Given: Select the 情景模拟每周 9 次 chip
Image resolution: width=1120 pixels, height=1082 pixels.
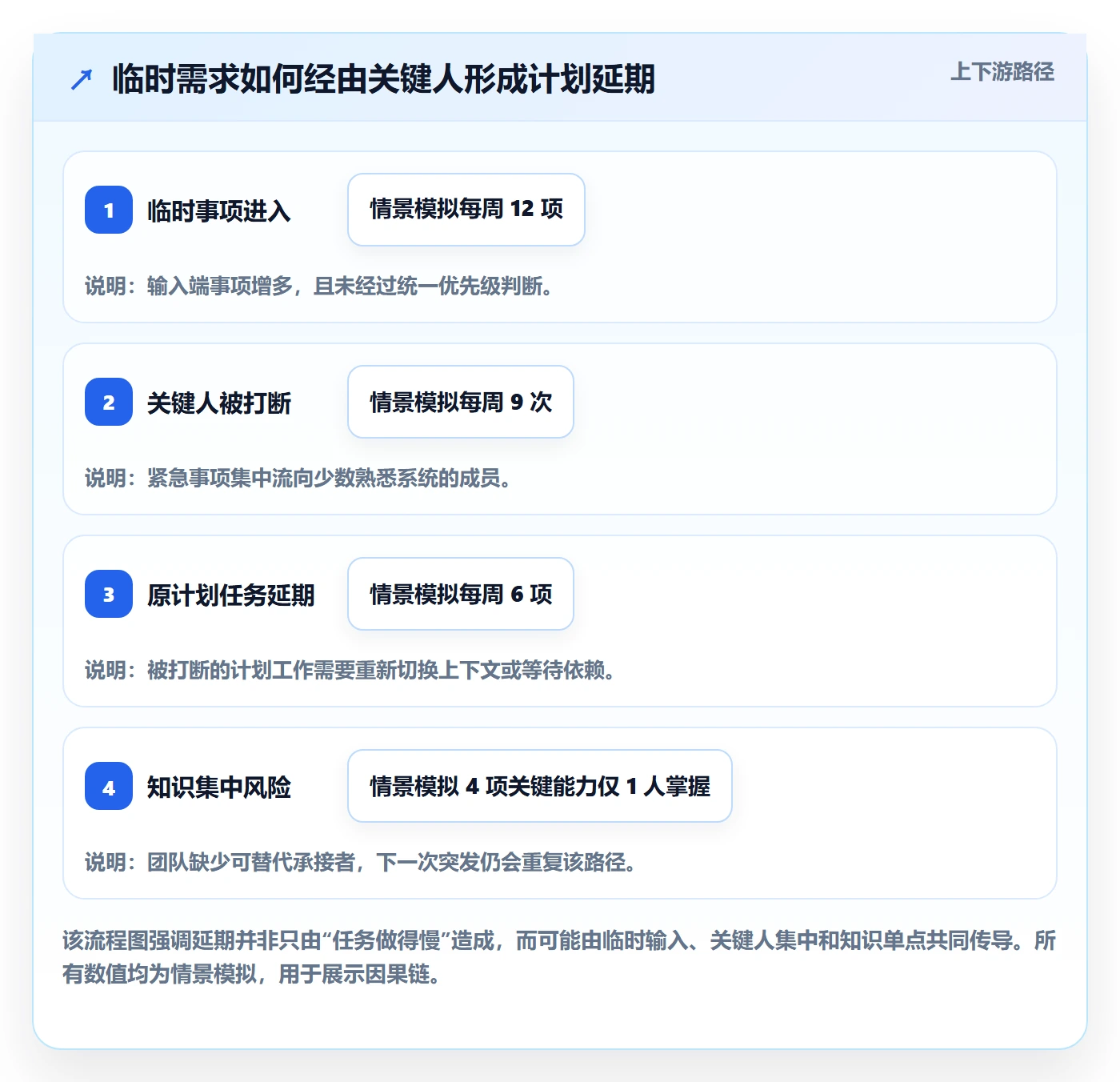Looking at the screenshot, I should (x=461, y=402).
